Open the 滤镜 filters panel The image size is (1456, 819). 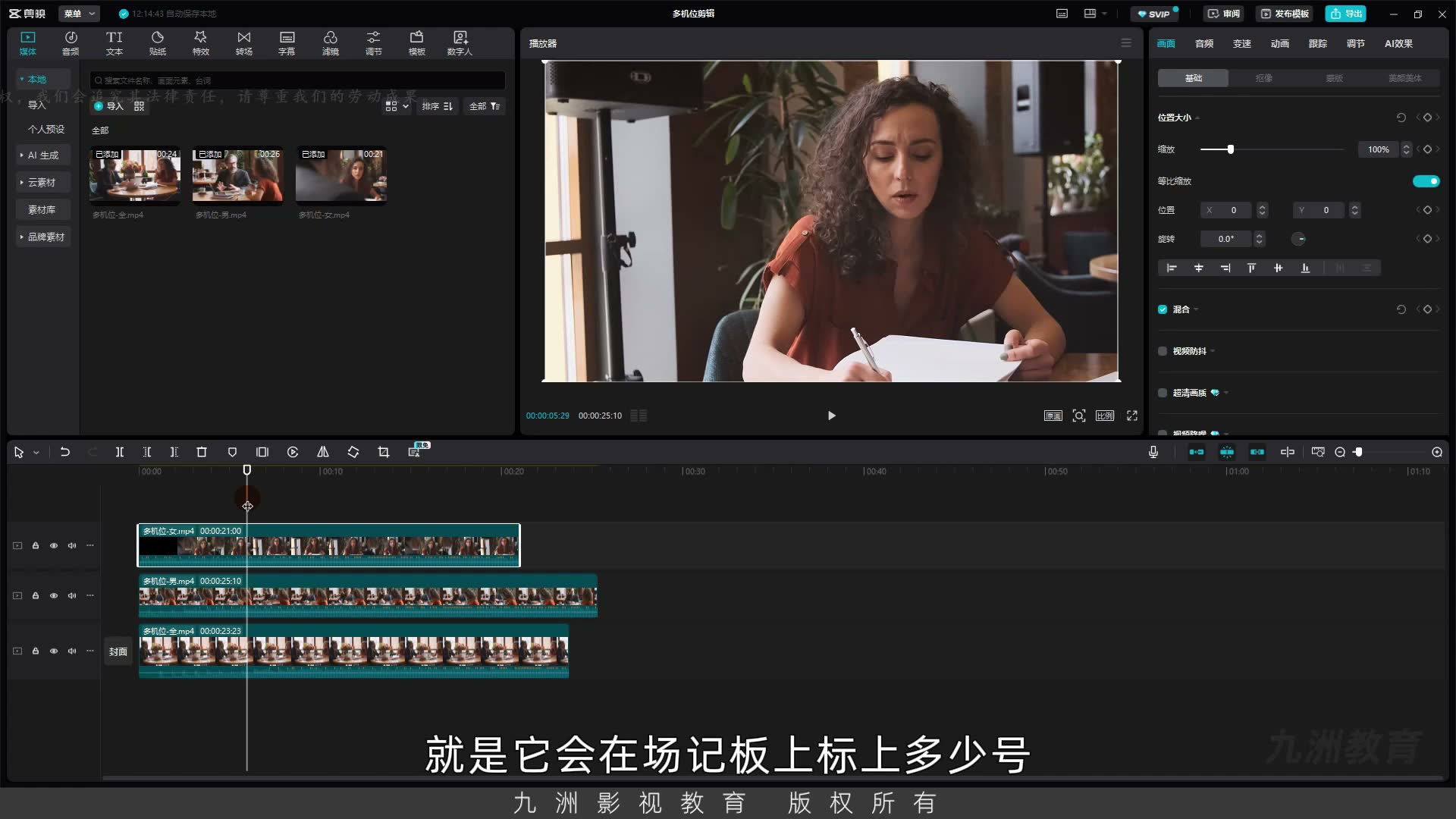[x=330, y=43]
